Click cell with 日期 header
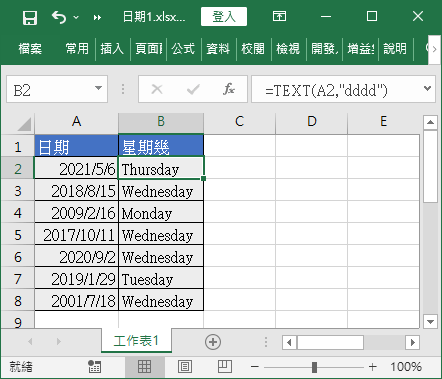Screen dimensions: 442x379 click(x=76, y=145)
